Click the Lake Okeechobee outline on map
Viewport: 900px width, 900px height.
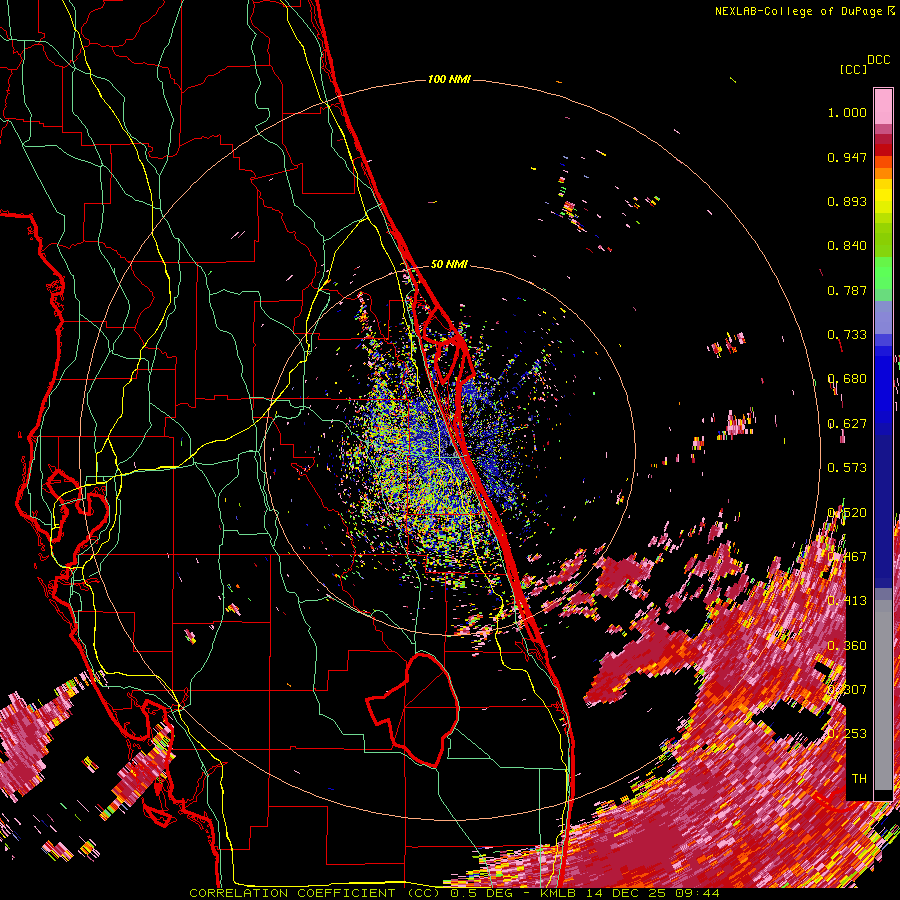412,710
